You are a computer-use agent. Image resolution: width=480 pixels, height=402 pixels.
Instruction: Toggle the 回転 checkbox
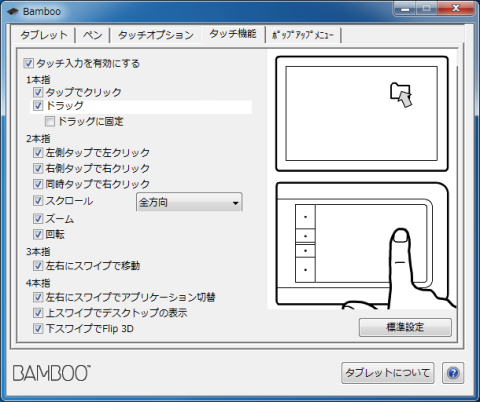pos(38,234)
